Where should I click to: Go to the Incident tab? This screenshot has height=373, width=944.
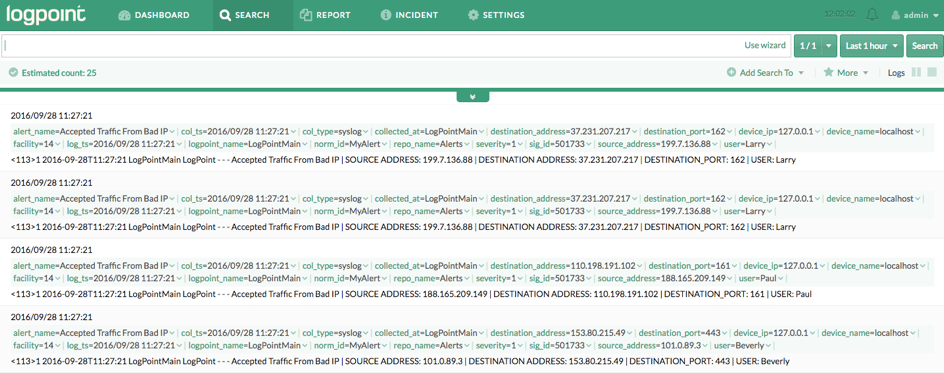point(409,15)
